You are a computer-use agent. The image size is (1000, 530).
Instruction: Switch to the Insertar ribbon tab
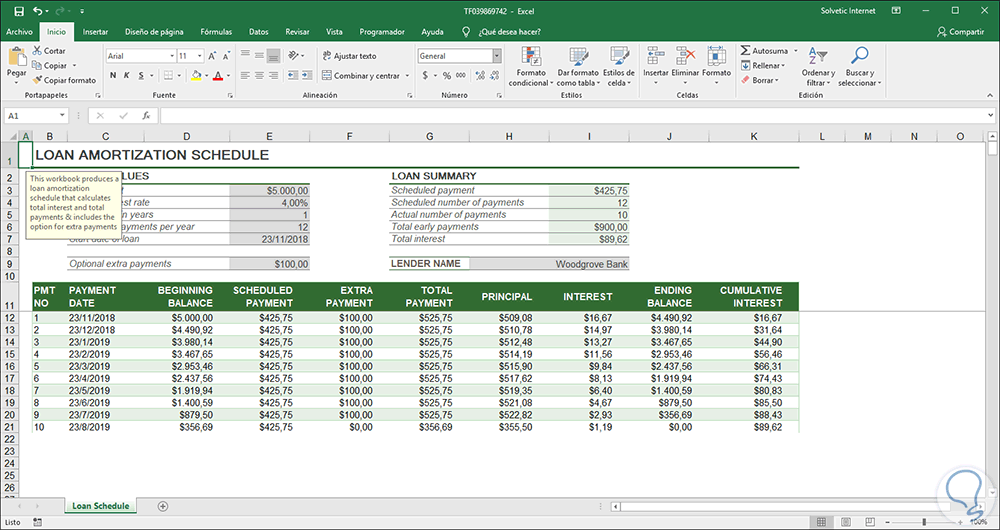click(96, 32)
